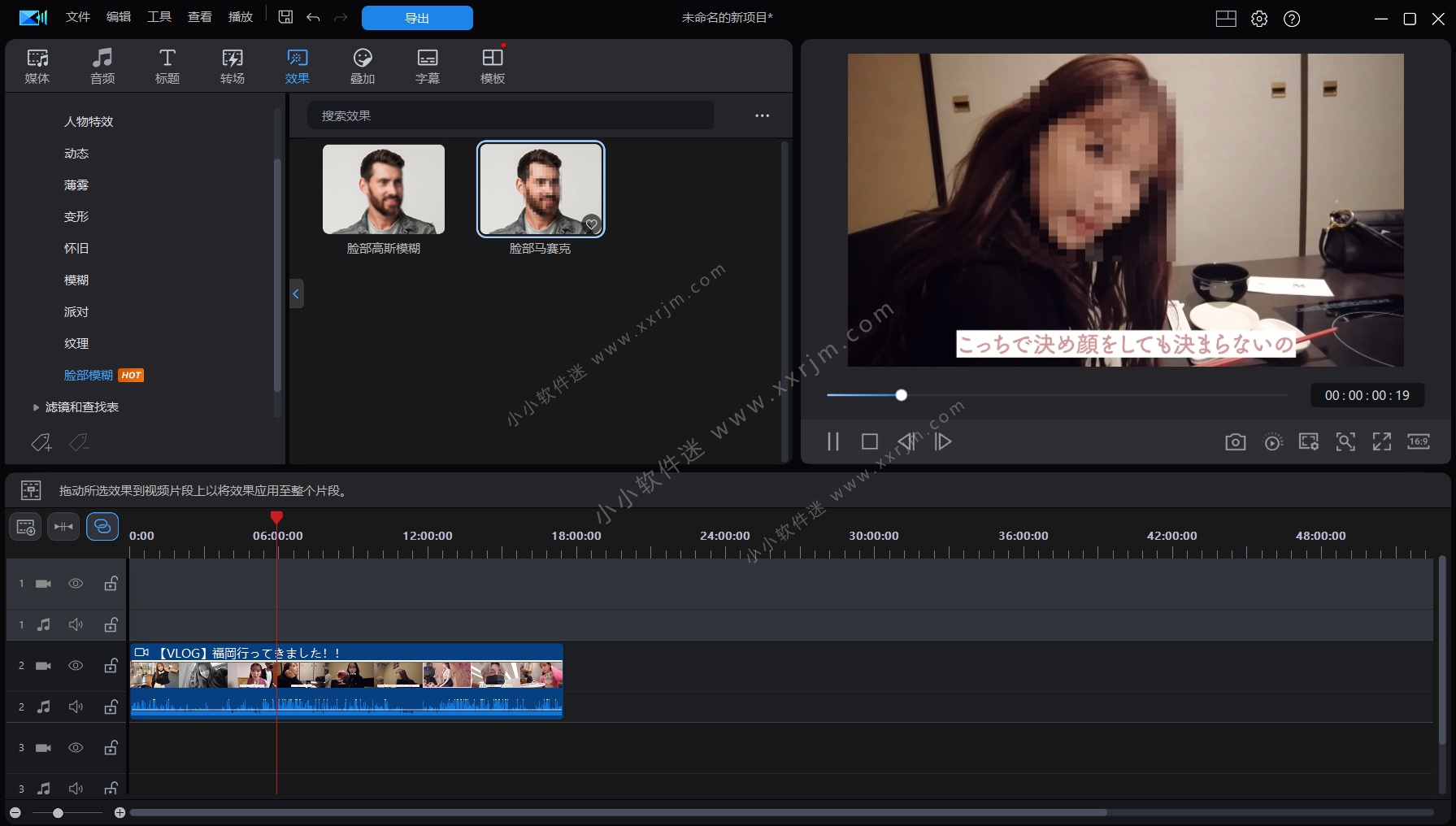
Task: Open the 文件 menu
Action: click(77, 16)
